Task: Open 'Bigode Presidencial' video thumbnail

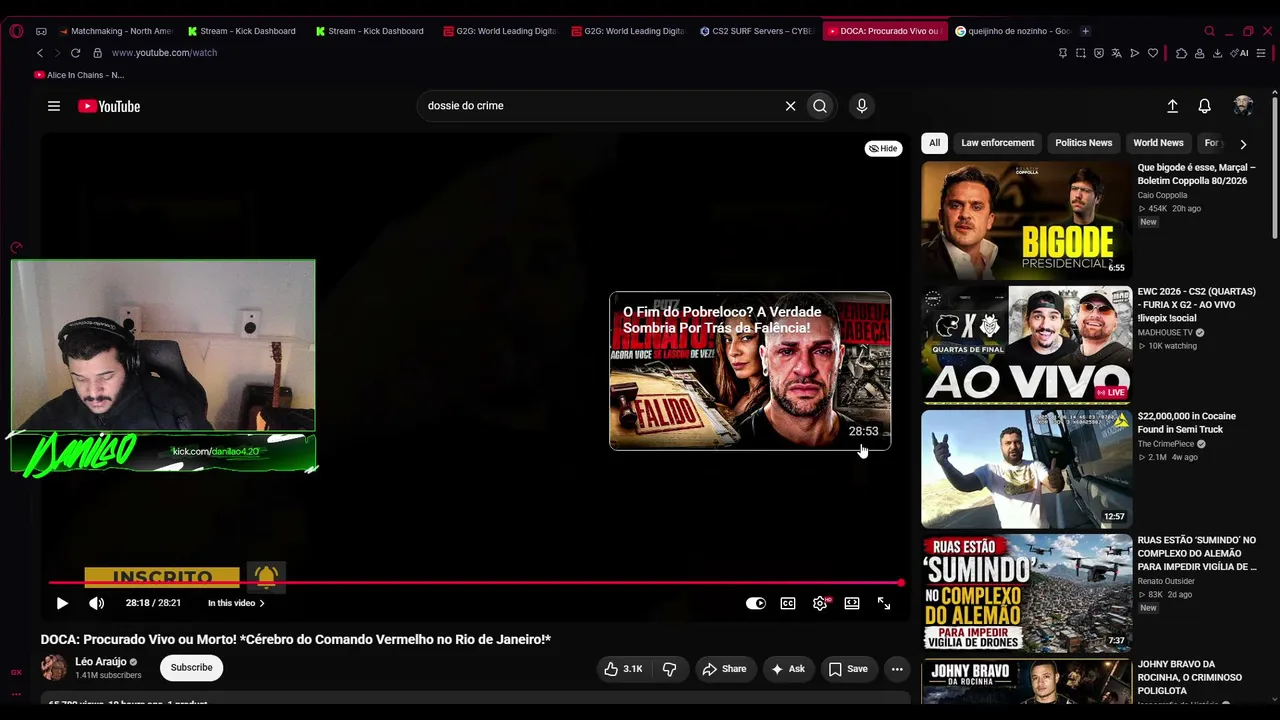Action: [x=1026, y=220]
